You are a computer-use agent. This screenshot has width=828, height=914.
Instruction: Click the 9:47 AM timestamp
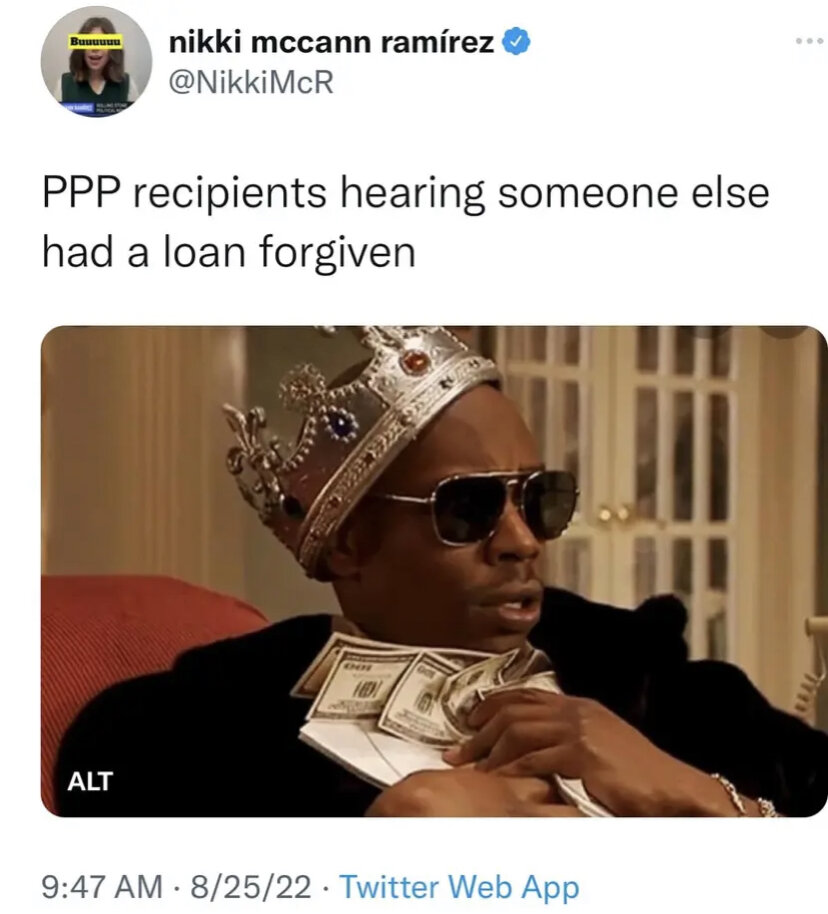pos(102,887)
